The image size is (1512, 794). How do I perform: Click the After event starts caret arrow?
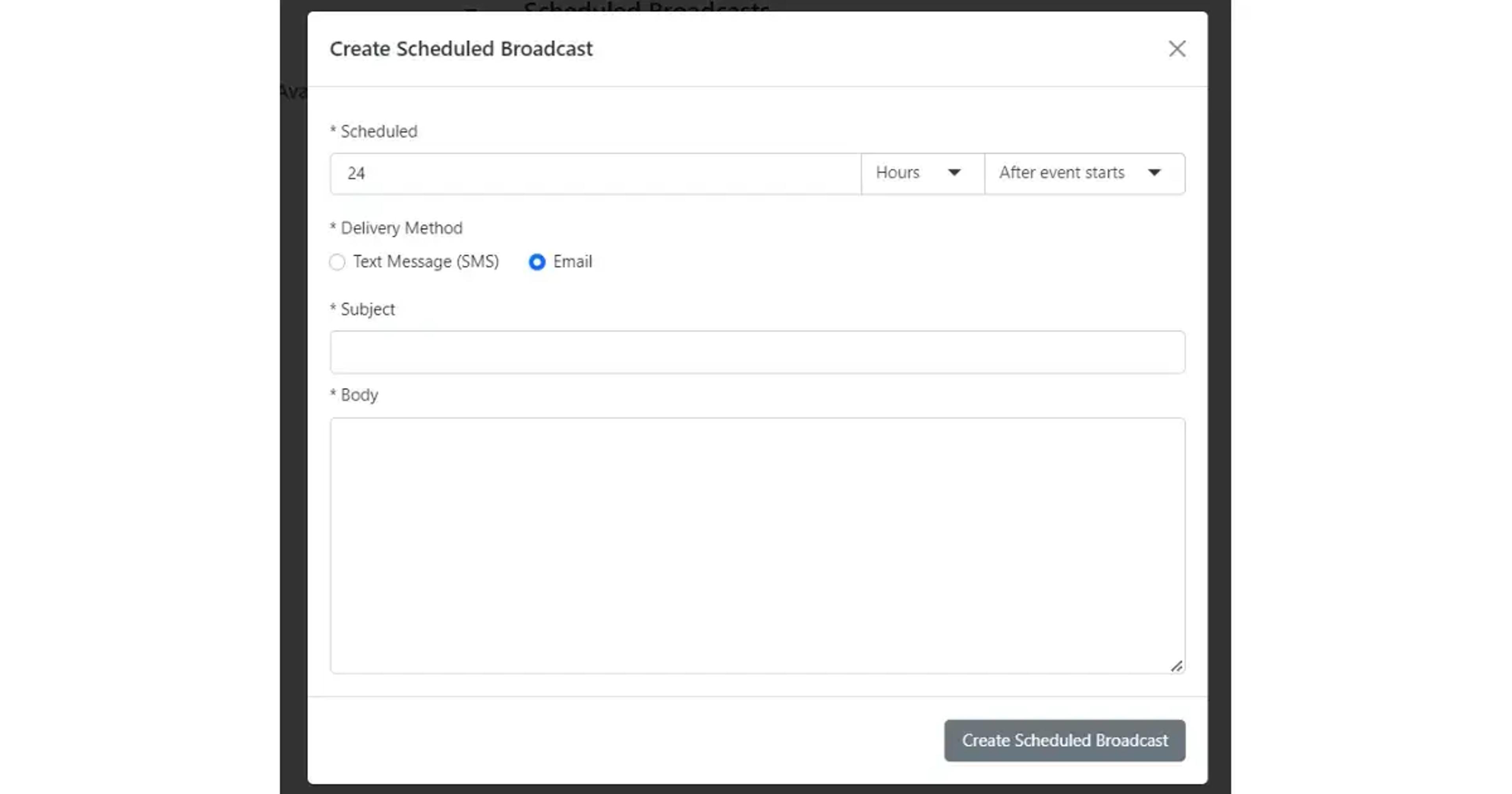[1154, 173]
